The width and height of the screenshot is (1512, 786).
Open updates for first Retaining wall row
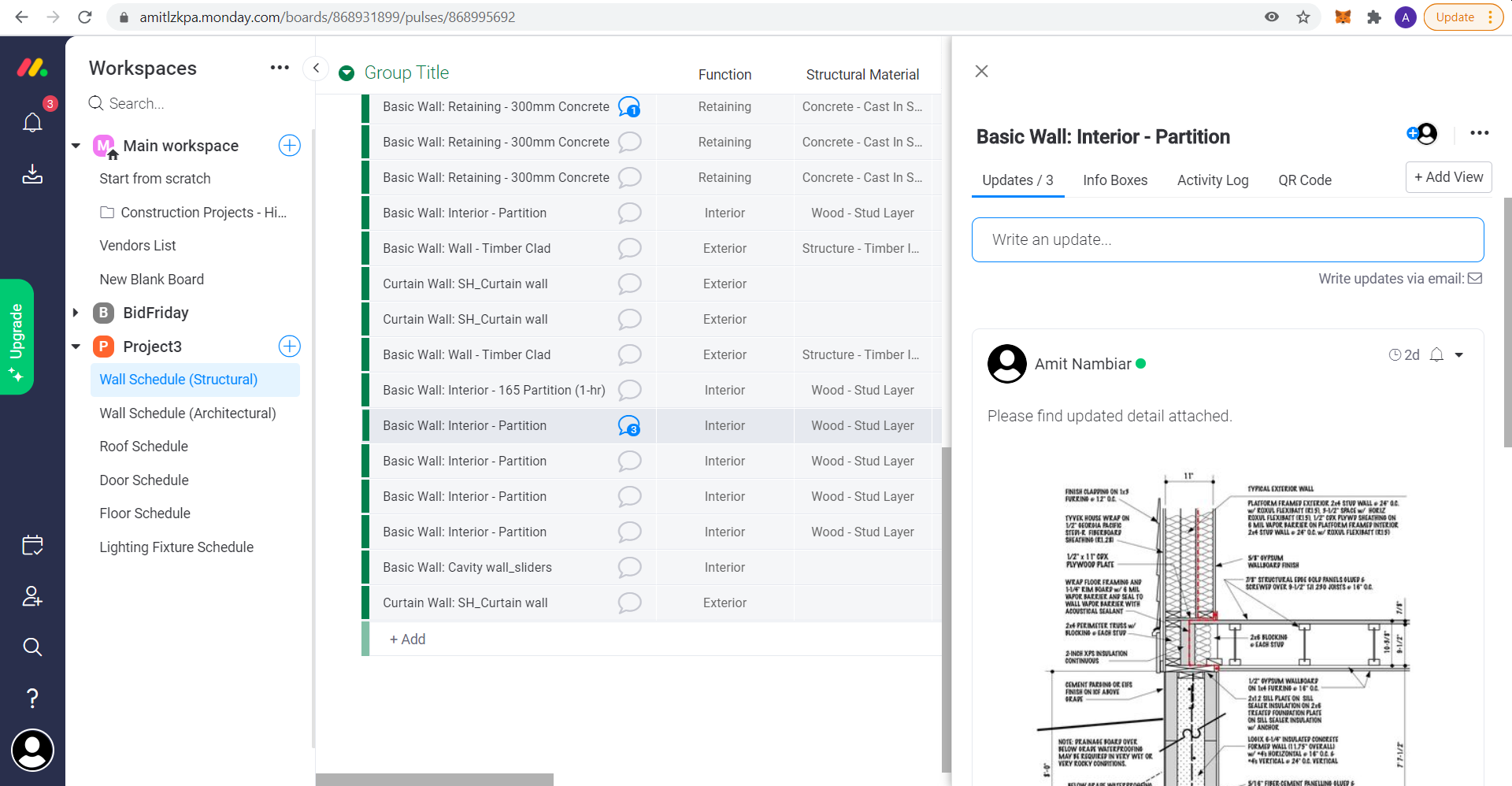pyautogui.click(x=629, y=106)
